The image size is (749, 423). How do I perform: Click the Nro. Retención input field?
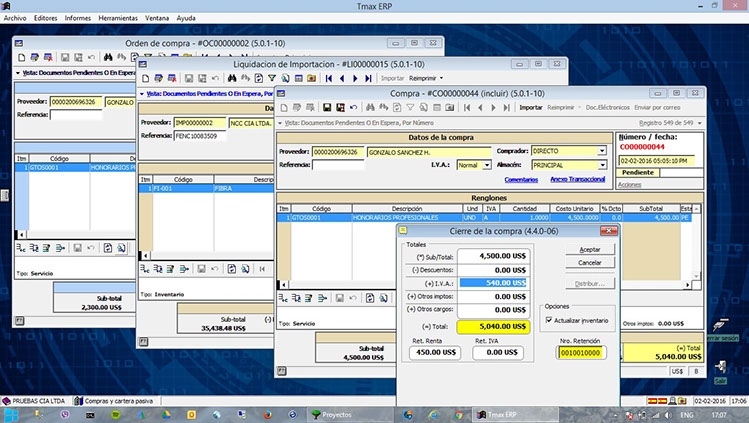pos(581,352)
